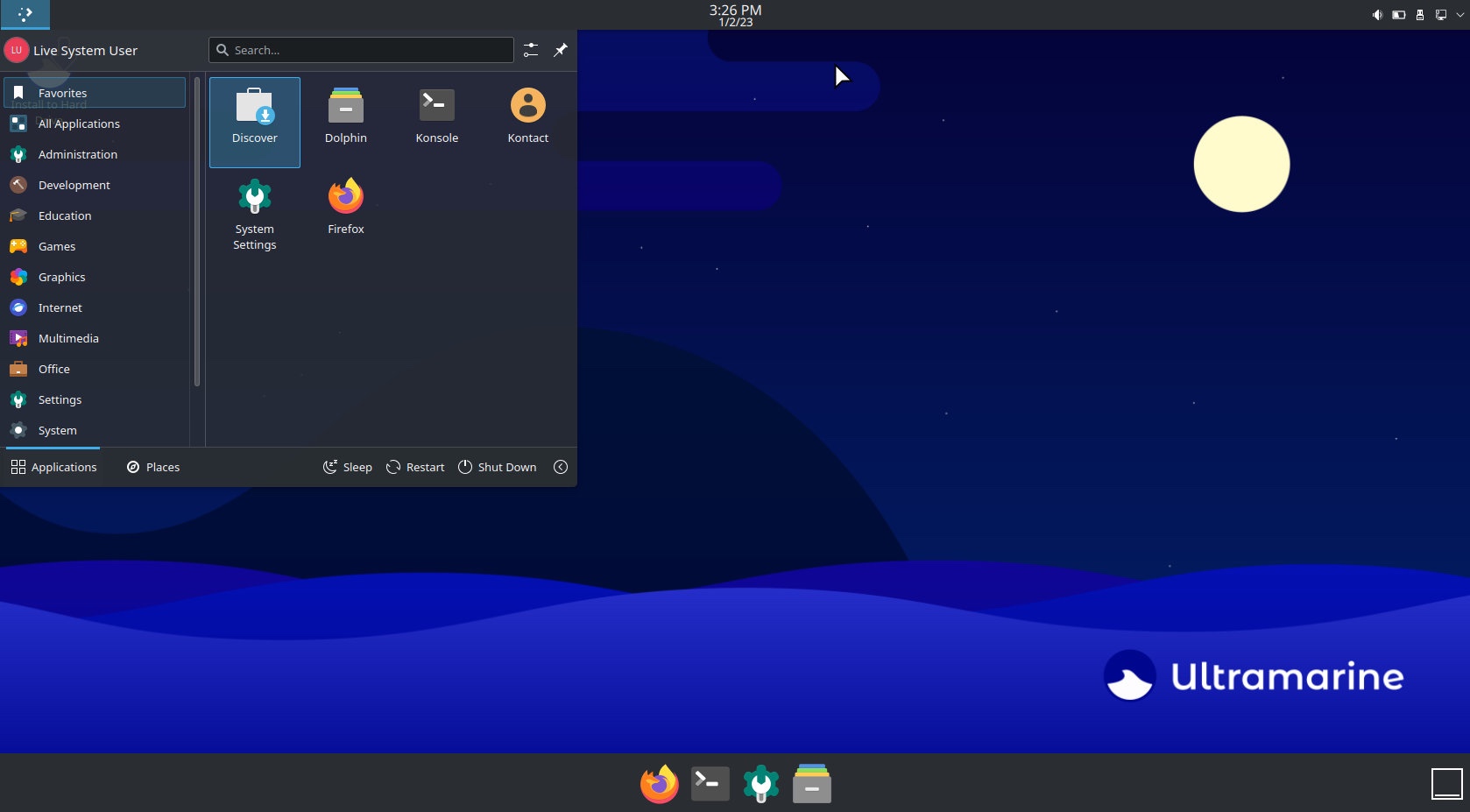Image resolution: width=1470 pixels, height=812 pixels.
Task: Shut Down the system
Action: [x=497, y=467]
